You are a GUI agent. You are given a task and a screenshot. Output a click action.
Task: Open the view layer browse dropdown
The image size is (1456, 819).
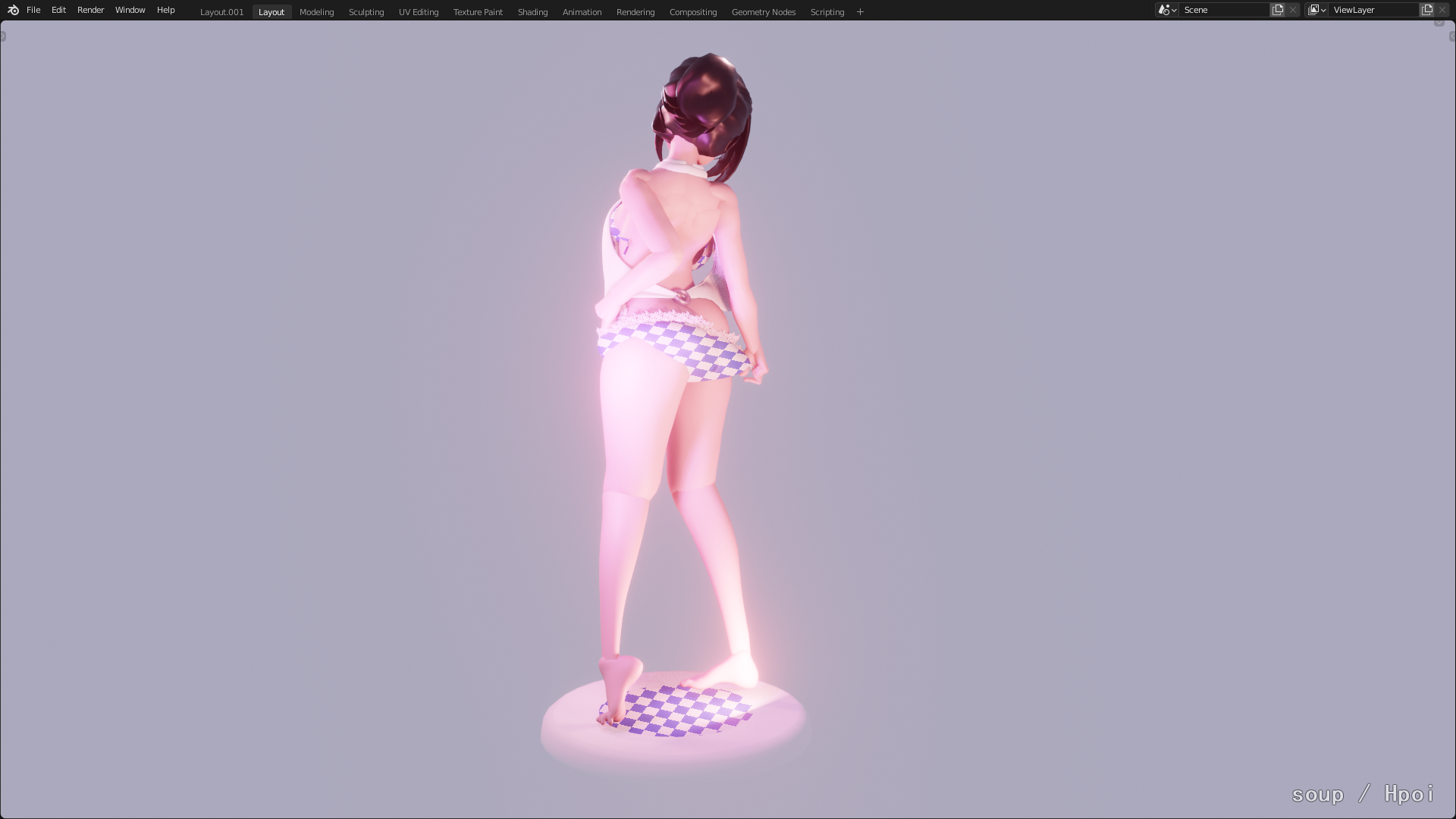pos(1316,10)
